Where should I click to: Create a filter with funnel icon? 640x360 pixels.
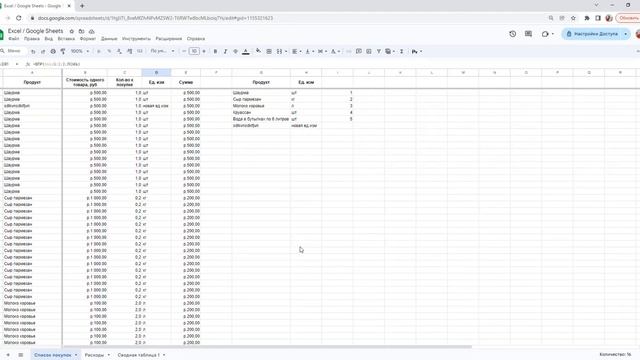coord(379,51)
